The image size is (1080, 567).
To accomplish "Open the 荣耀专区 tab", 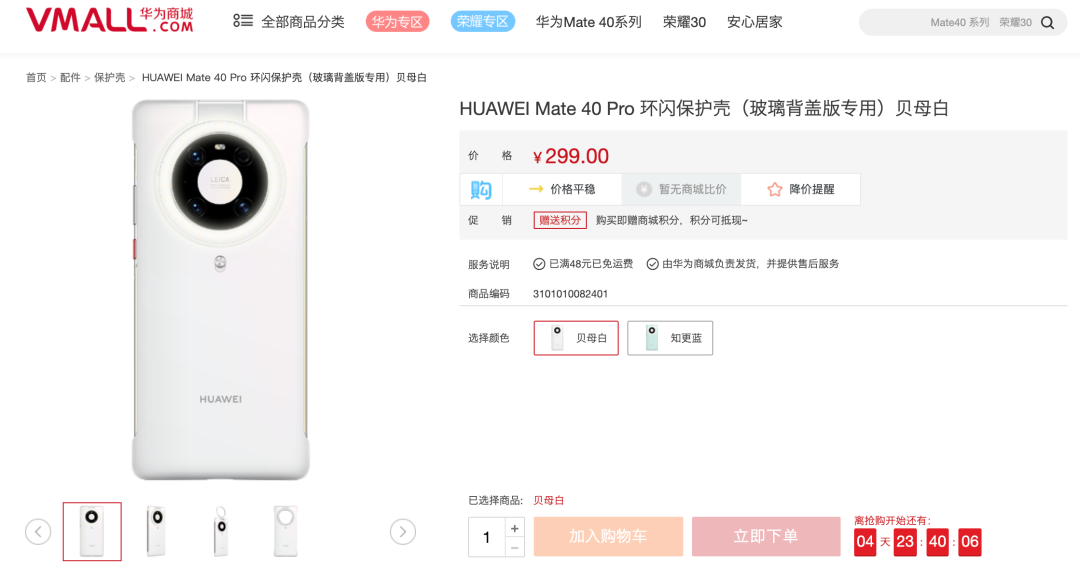I will 483,22.
